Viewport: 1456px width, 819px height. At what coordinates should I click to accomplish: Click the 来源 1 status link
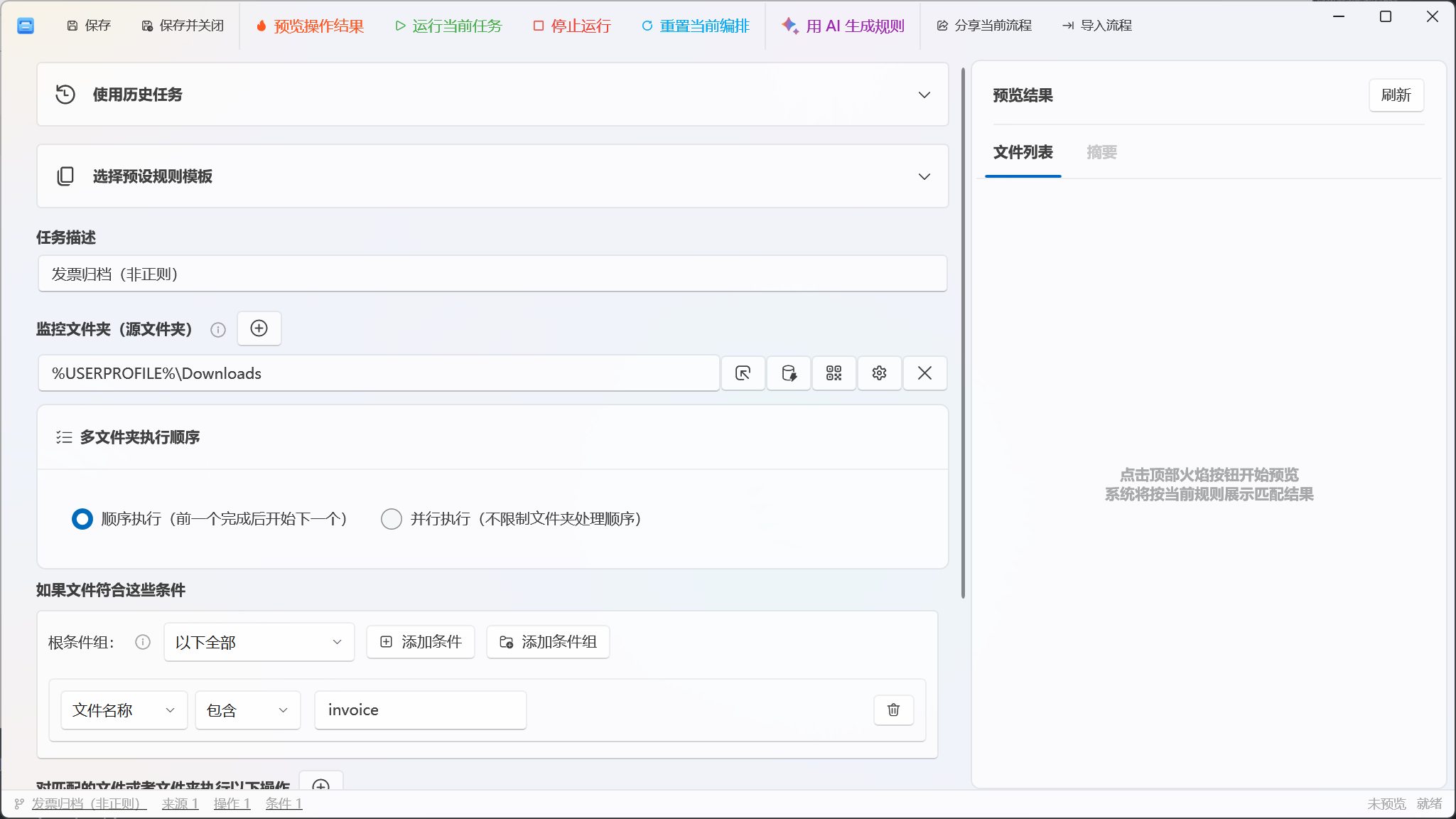pyautogui.click(x=180, y=803)
